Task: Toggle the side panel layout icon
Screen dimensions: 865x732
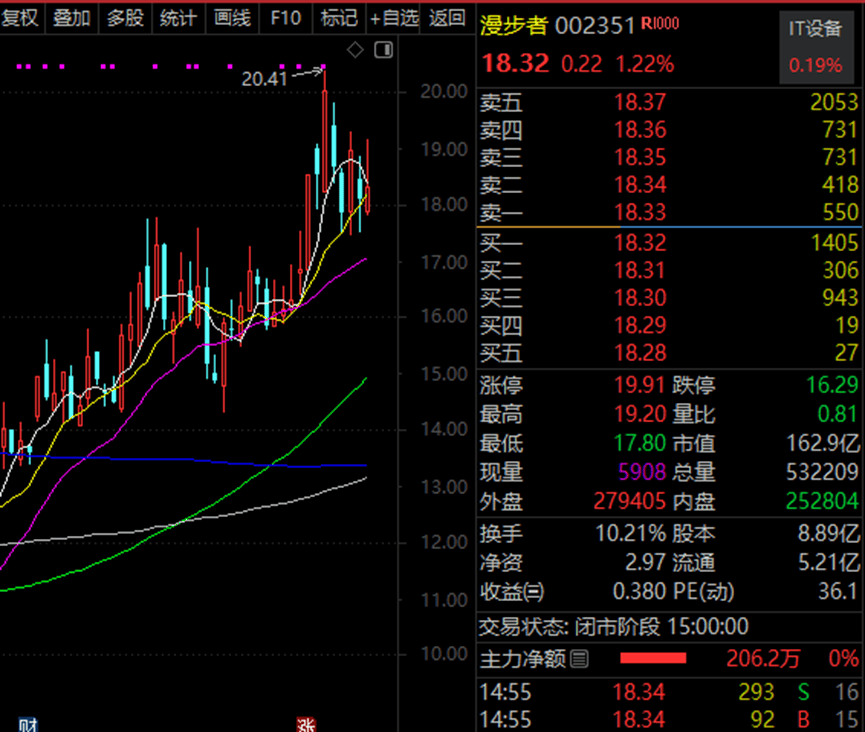Action: [383, 50]
